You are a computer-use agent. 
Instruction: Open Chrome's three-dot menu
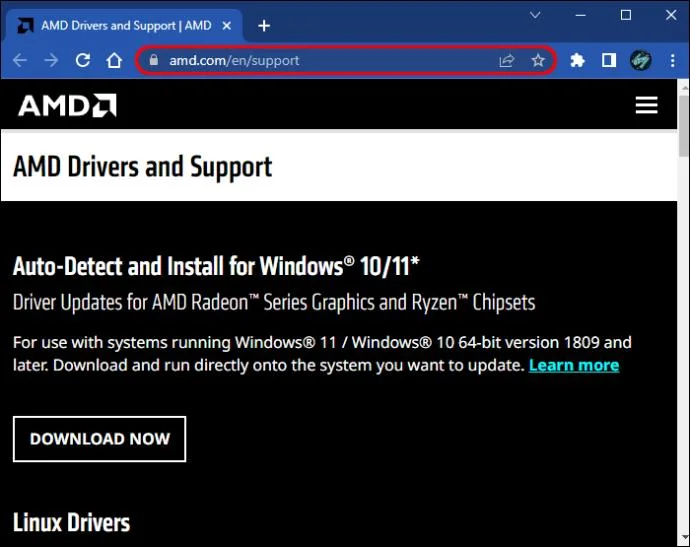(x=672, y=60)
